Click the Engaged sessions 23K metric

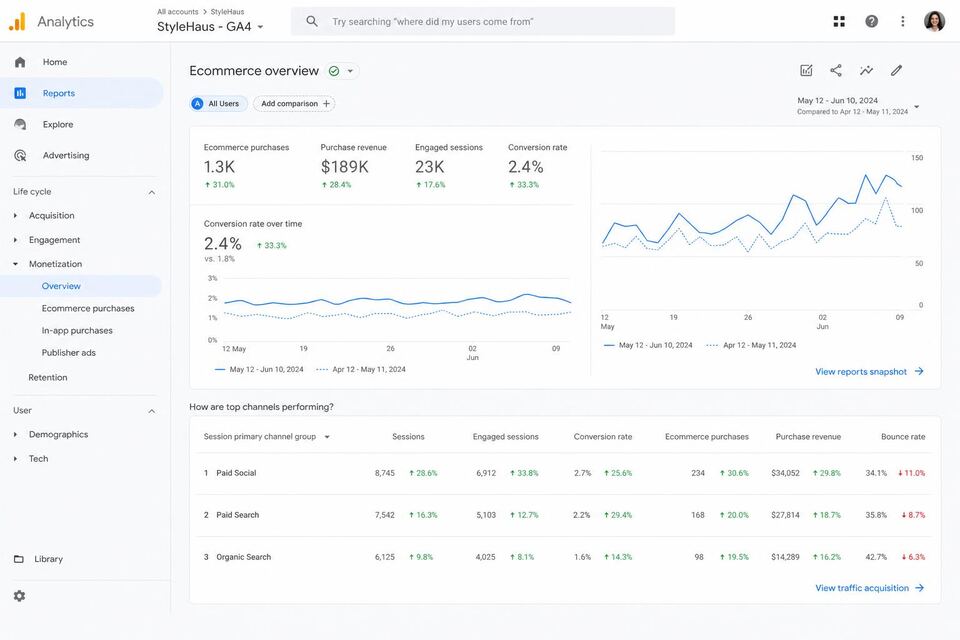coord(449,166)
